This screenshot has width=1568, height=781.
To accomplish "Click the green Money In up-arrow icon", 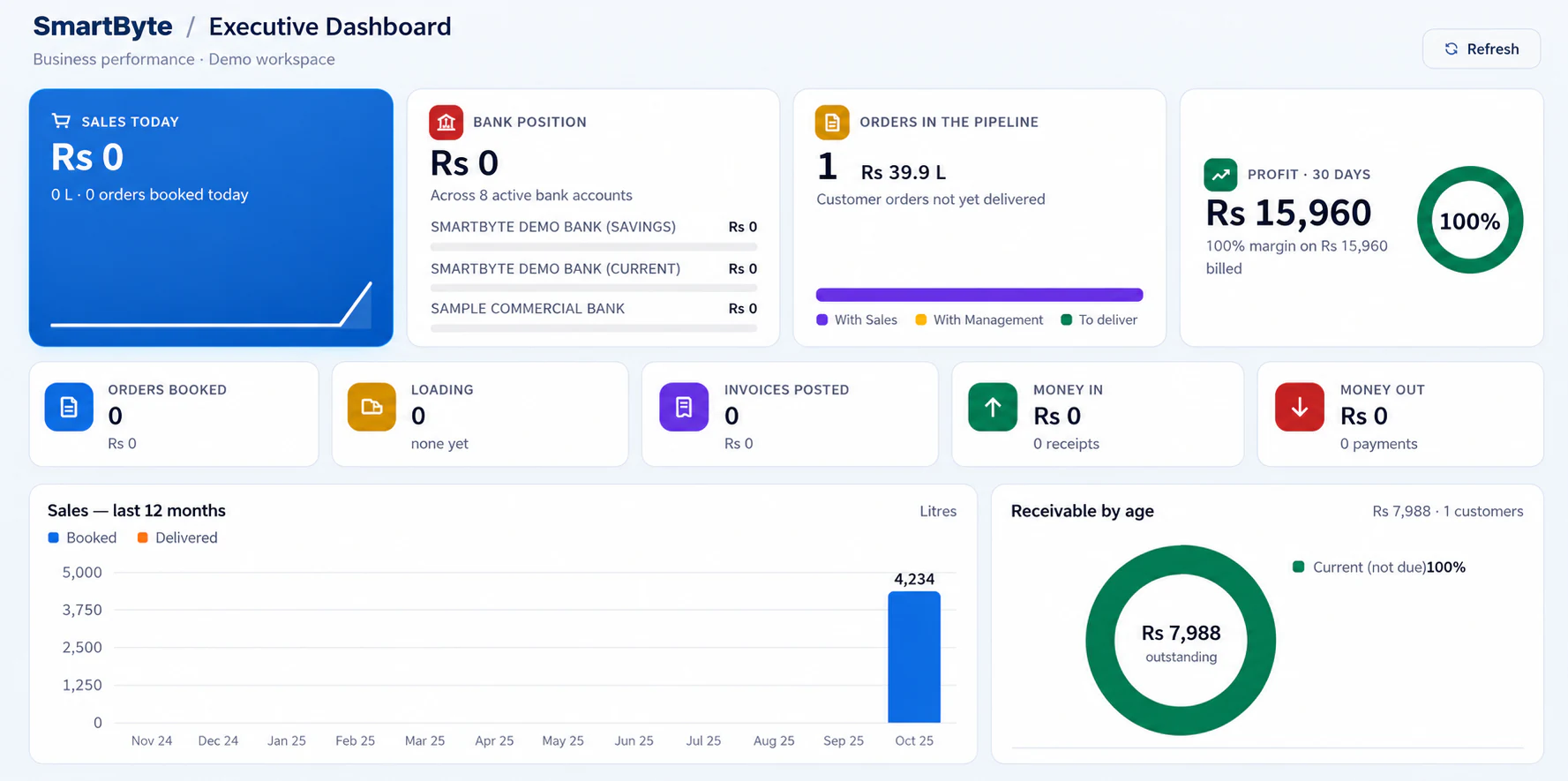I will [993, 407].
